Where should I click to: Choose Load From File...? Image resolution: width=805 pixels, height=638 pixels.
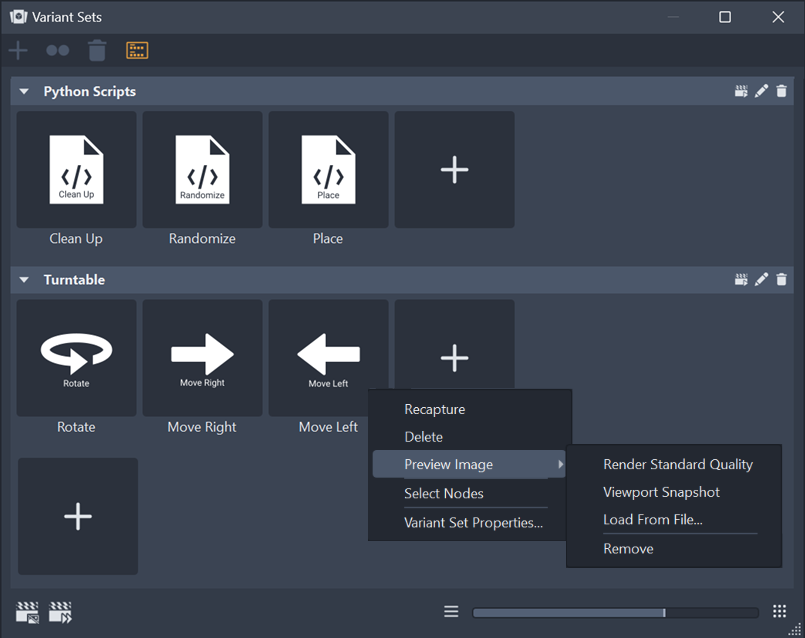tap(653, 519)
